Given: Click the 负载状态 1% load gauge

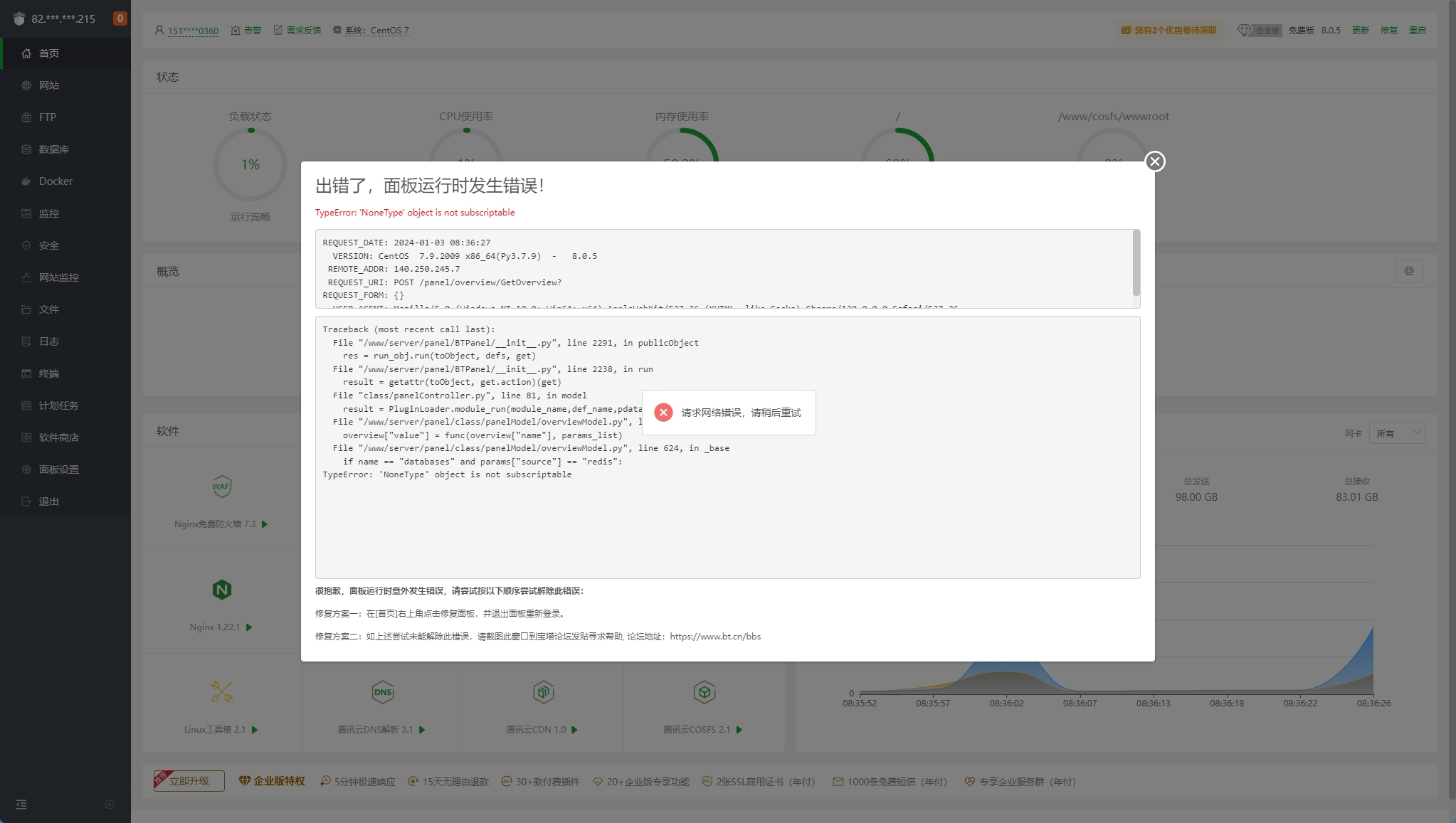Looking at the screenshot, I should (250, 164).
